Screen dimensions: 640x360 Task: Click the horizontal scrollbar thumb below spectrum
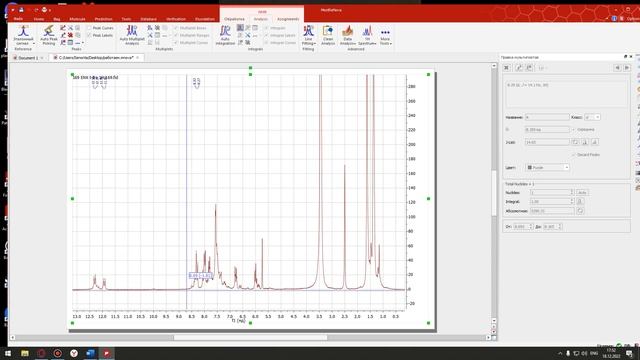pos(250,338)
